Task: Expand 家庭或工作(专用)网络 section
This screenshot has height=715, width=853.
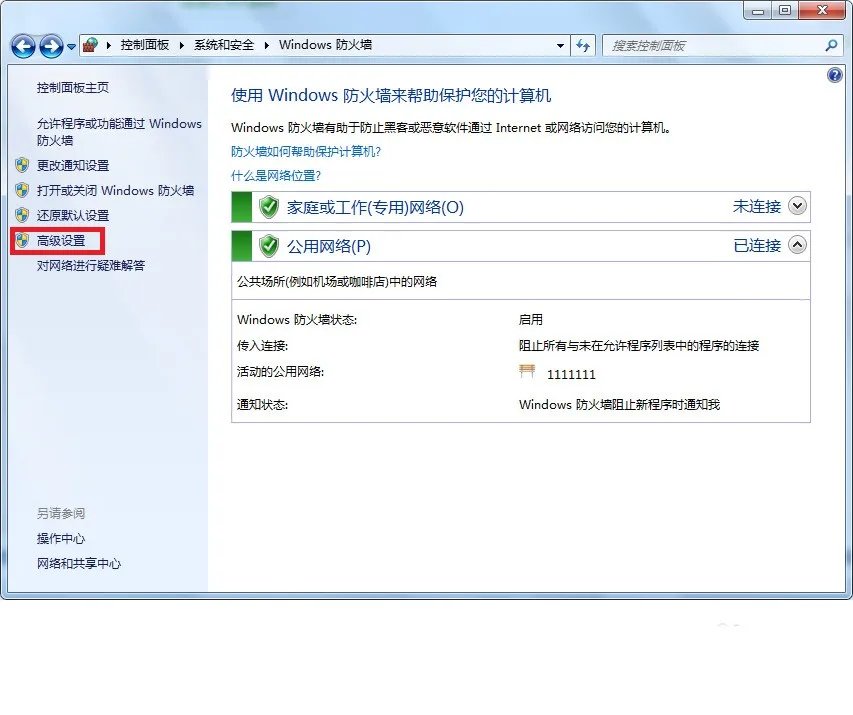Action: (797, 206)
